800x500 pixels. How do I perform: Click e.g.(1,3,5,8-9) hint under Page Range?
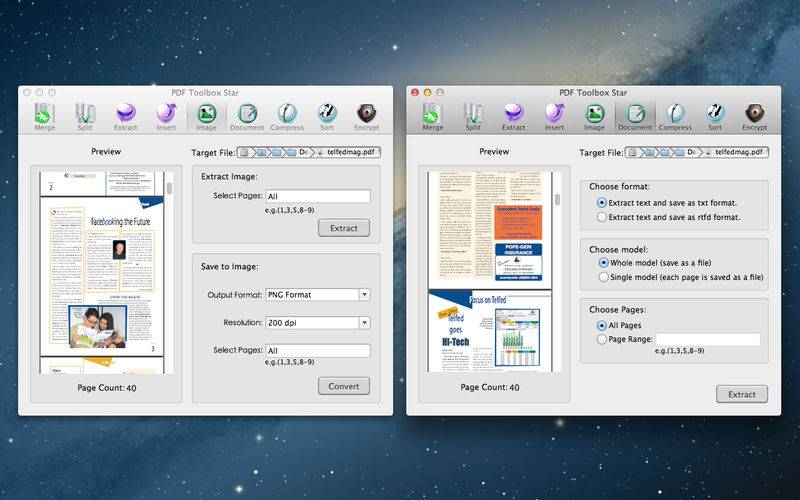point(680,351)
